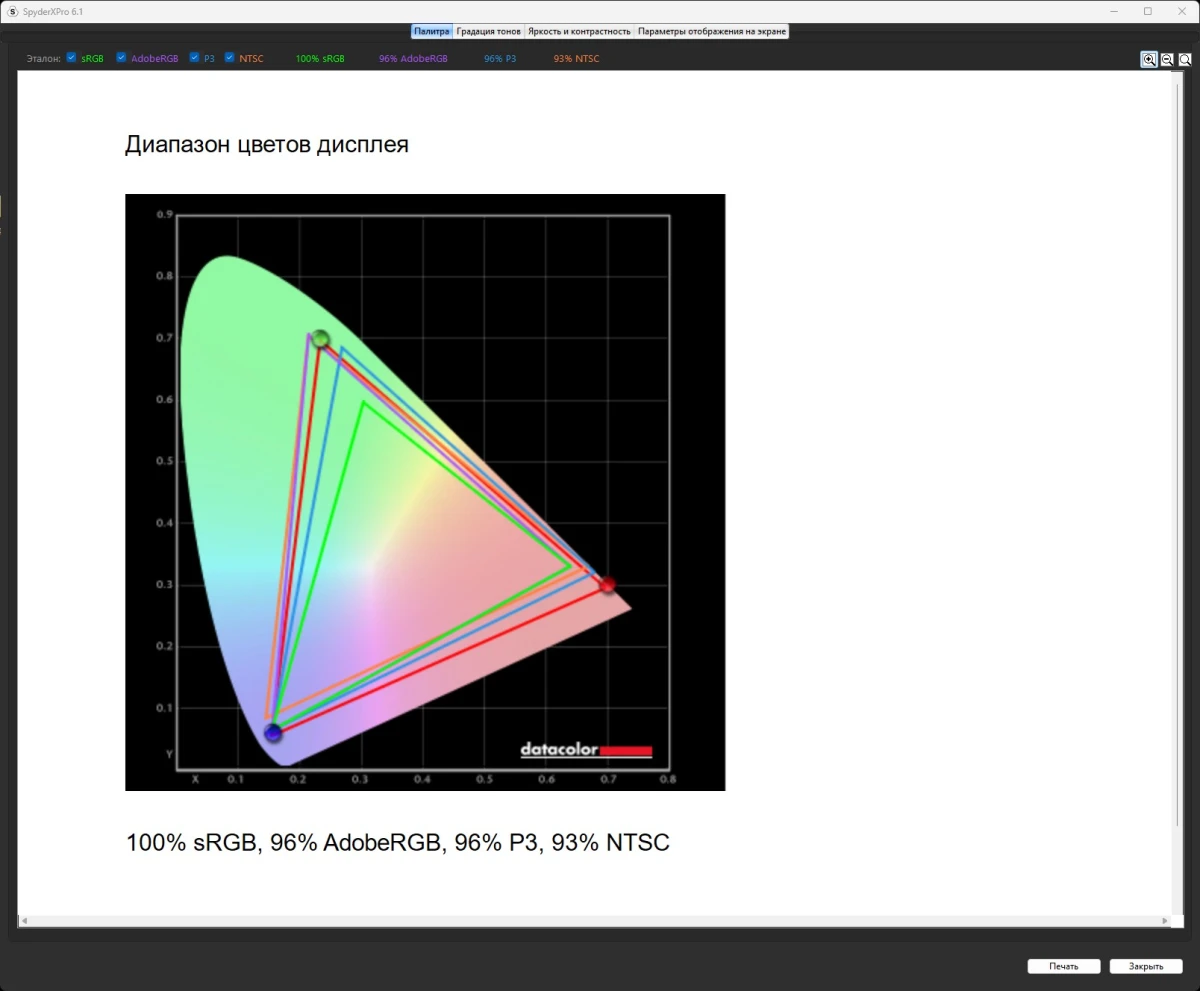Click the reset zoom magnifier icon
The height and width of the screenshot is (991, 1200).
pyautogui.click(x=1185, y=60)
